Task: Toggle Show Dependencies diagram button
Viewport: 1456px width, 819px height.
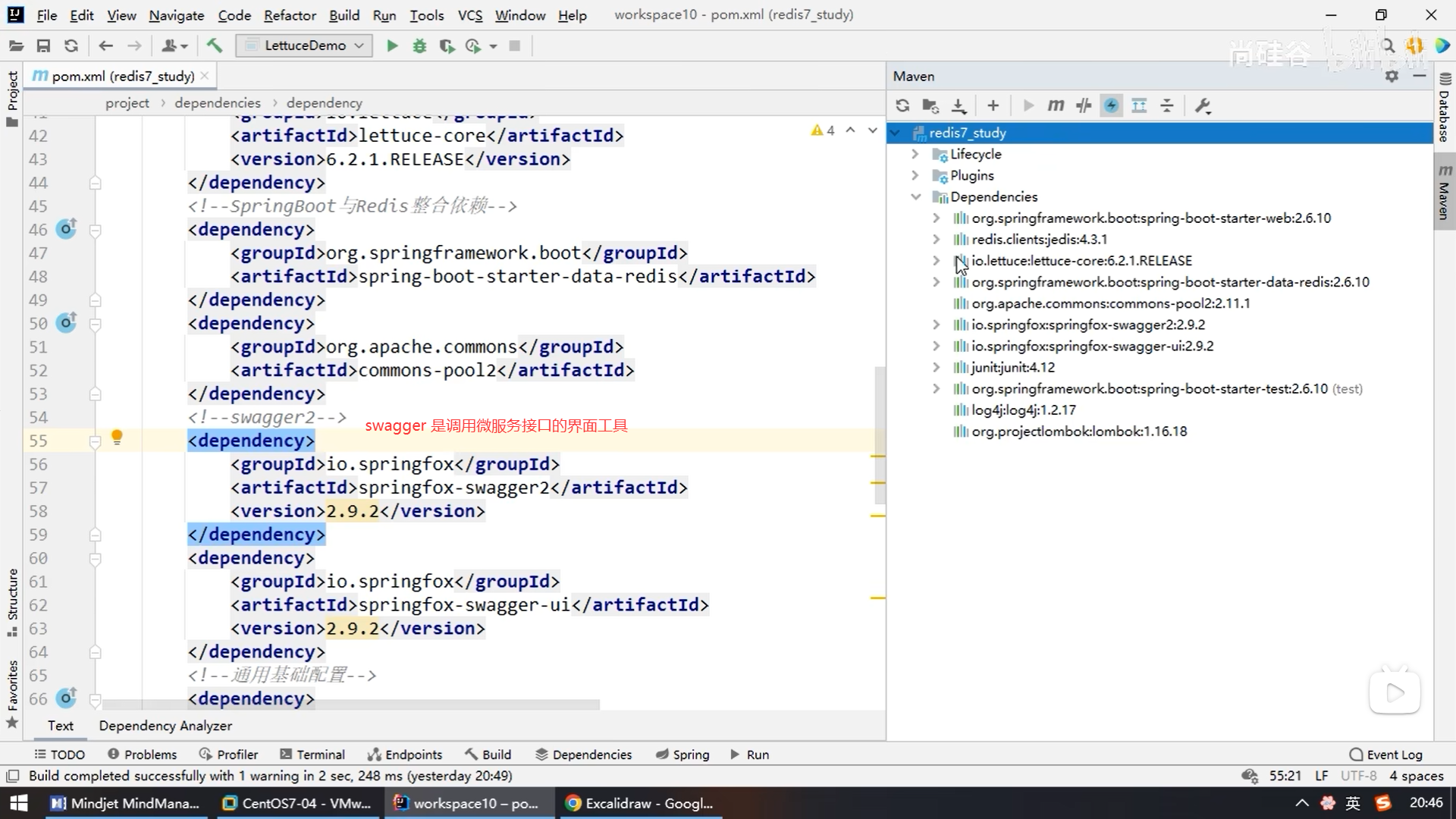Action: pos(1139,106)
